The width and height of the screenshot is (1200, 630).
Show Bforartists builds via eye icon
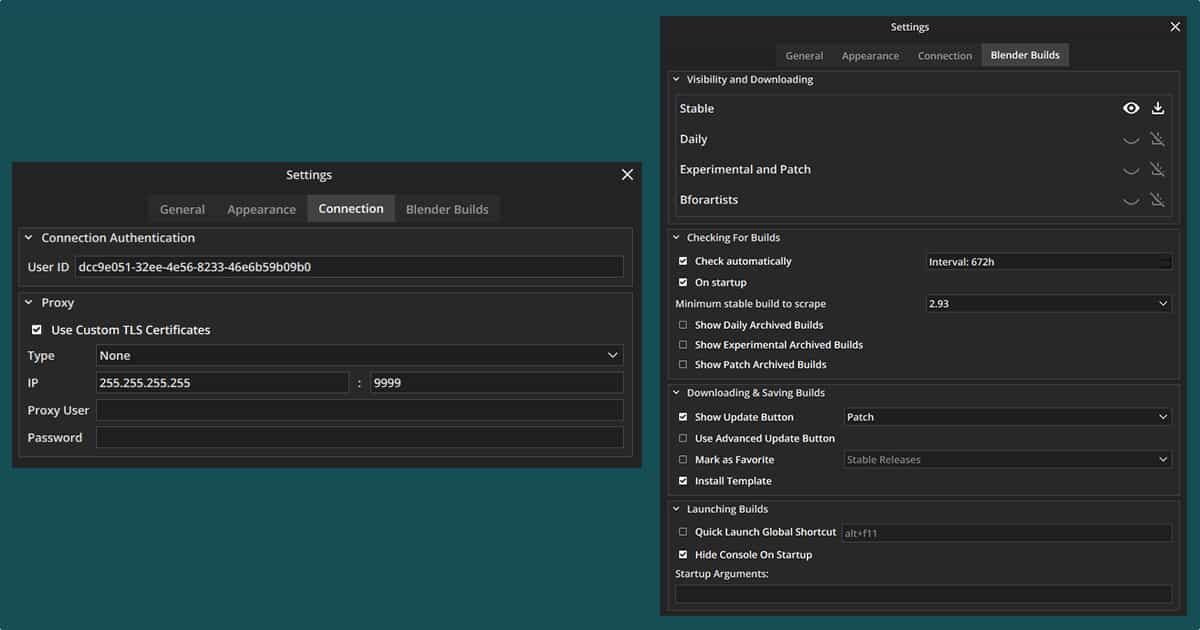tap(1131, 200)
